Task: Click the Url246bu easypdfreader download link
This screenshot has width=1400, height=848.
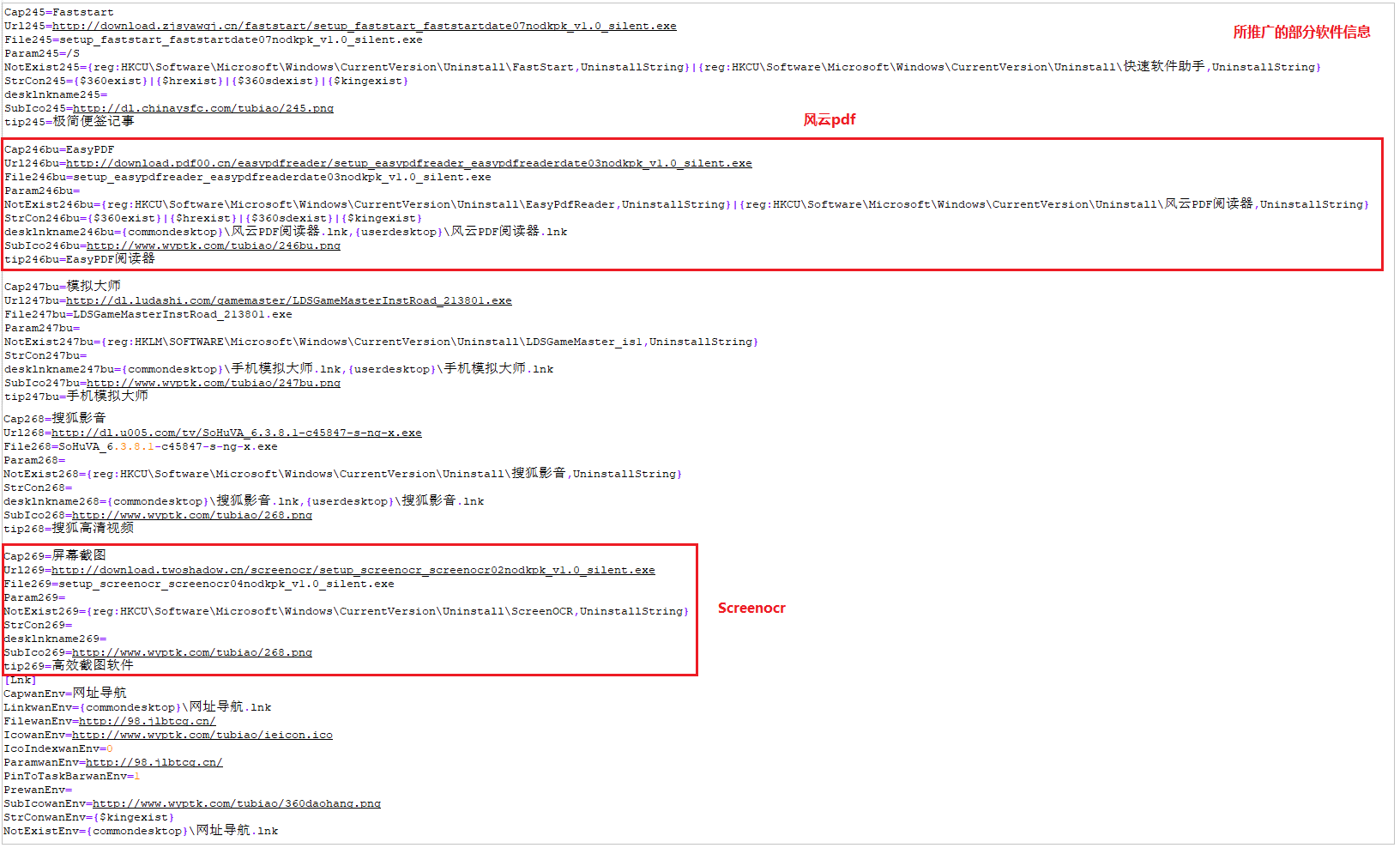Action: 408,164
